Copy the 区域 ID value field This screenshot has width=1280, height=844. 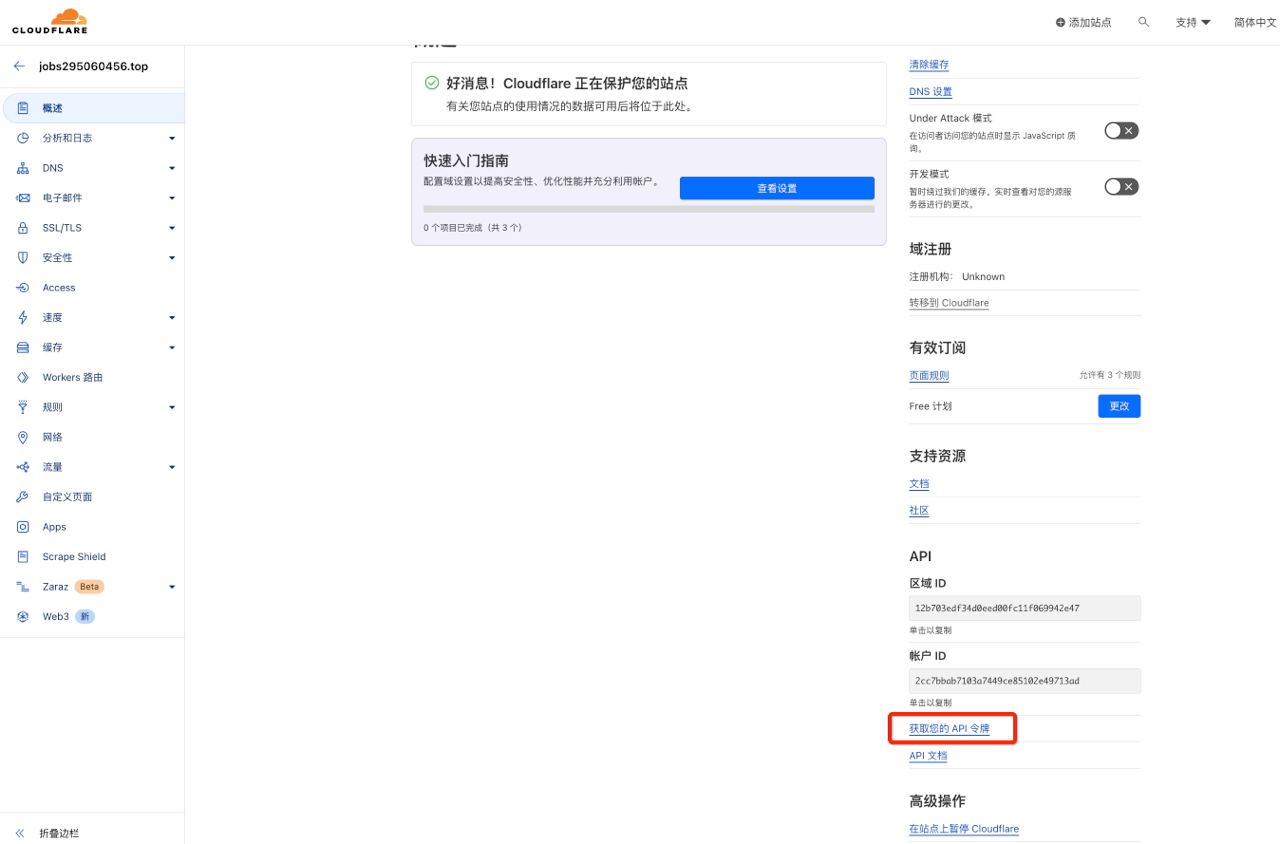(1025, 608)
